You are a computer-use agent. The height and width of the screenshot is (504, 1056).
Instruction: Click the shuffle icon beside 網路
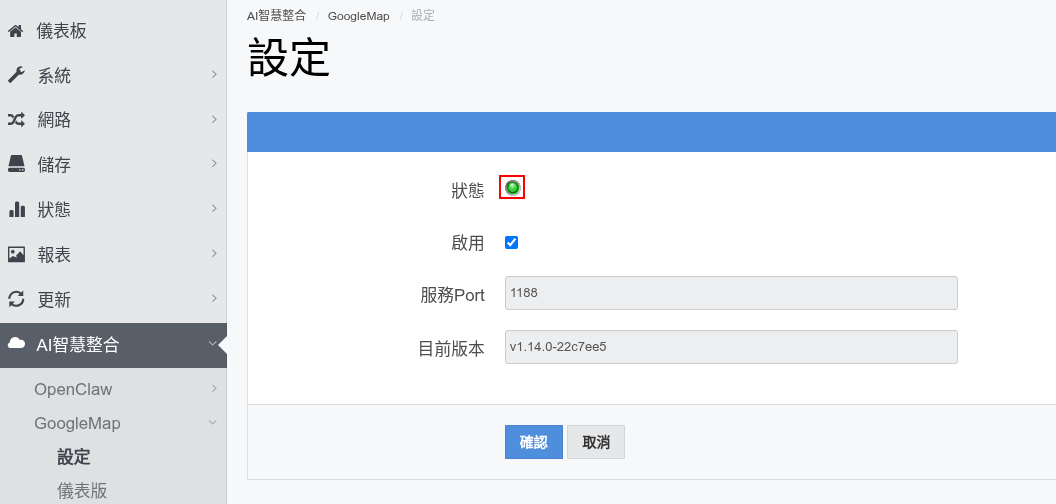coord(15,120)
